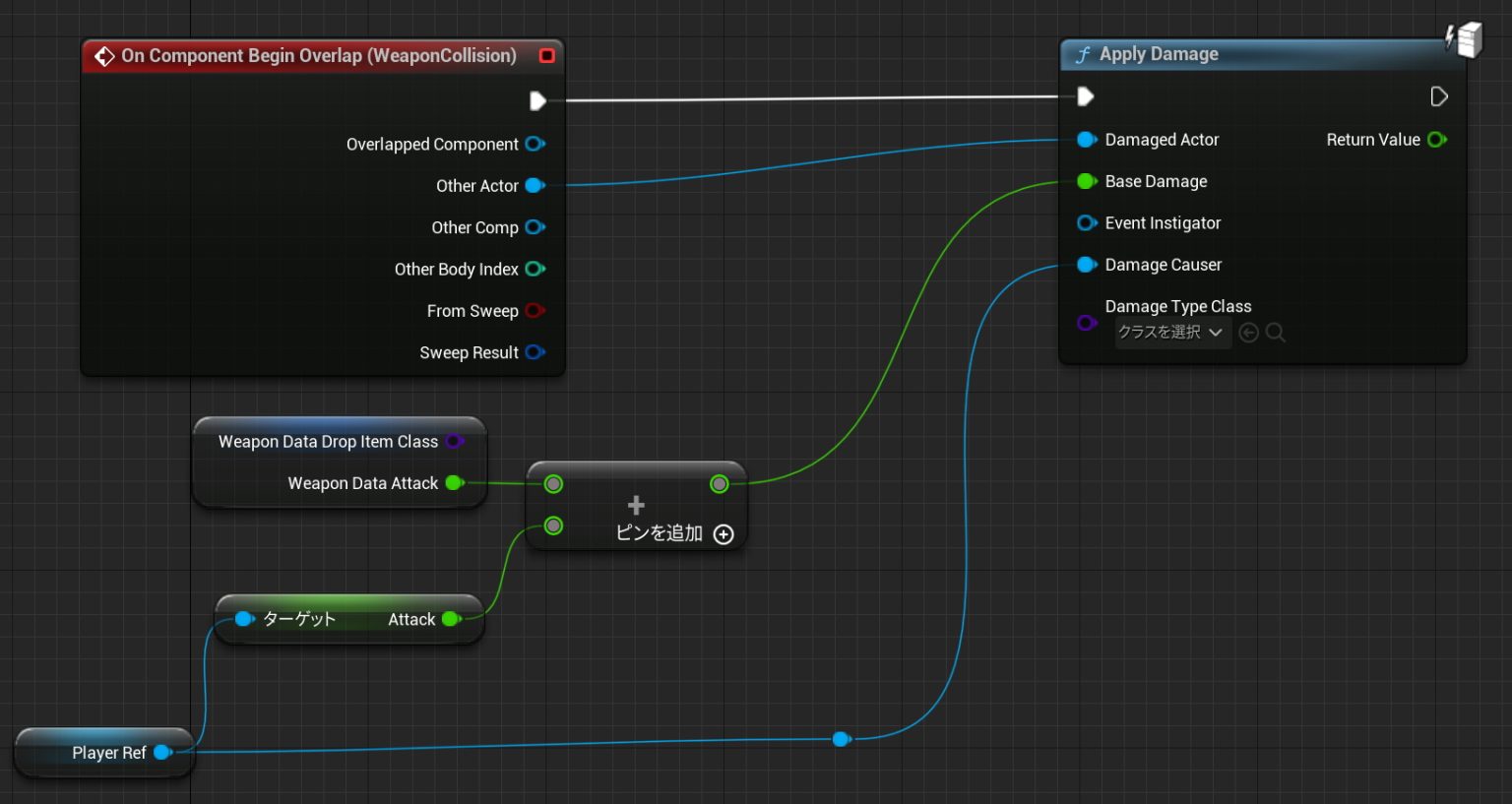Screen dimensions: 1512x804
Task: Select the On Component Begin Overlap node header
Action: tap(318, 56)
